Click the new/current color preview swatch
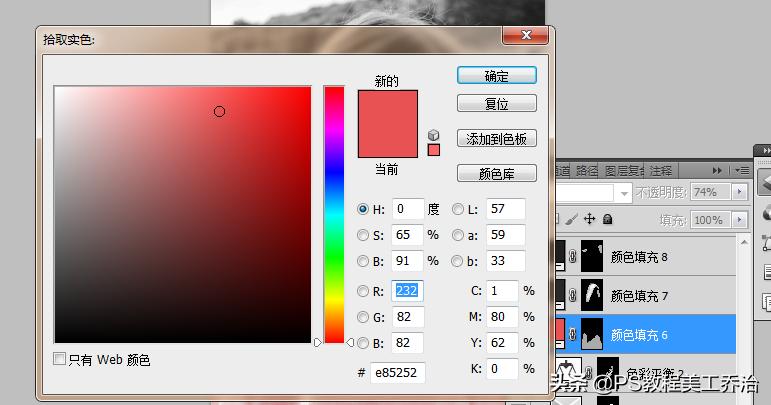The height and width of the screenshot is (405, 771). (x=387, y=123)
